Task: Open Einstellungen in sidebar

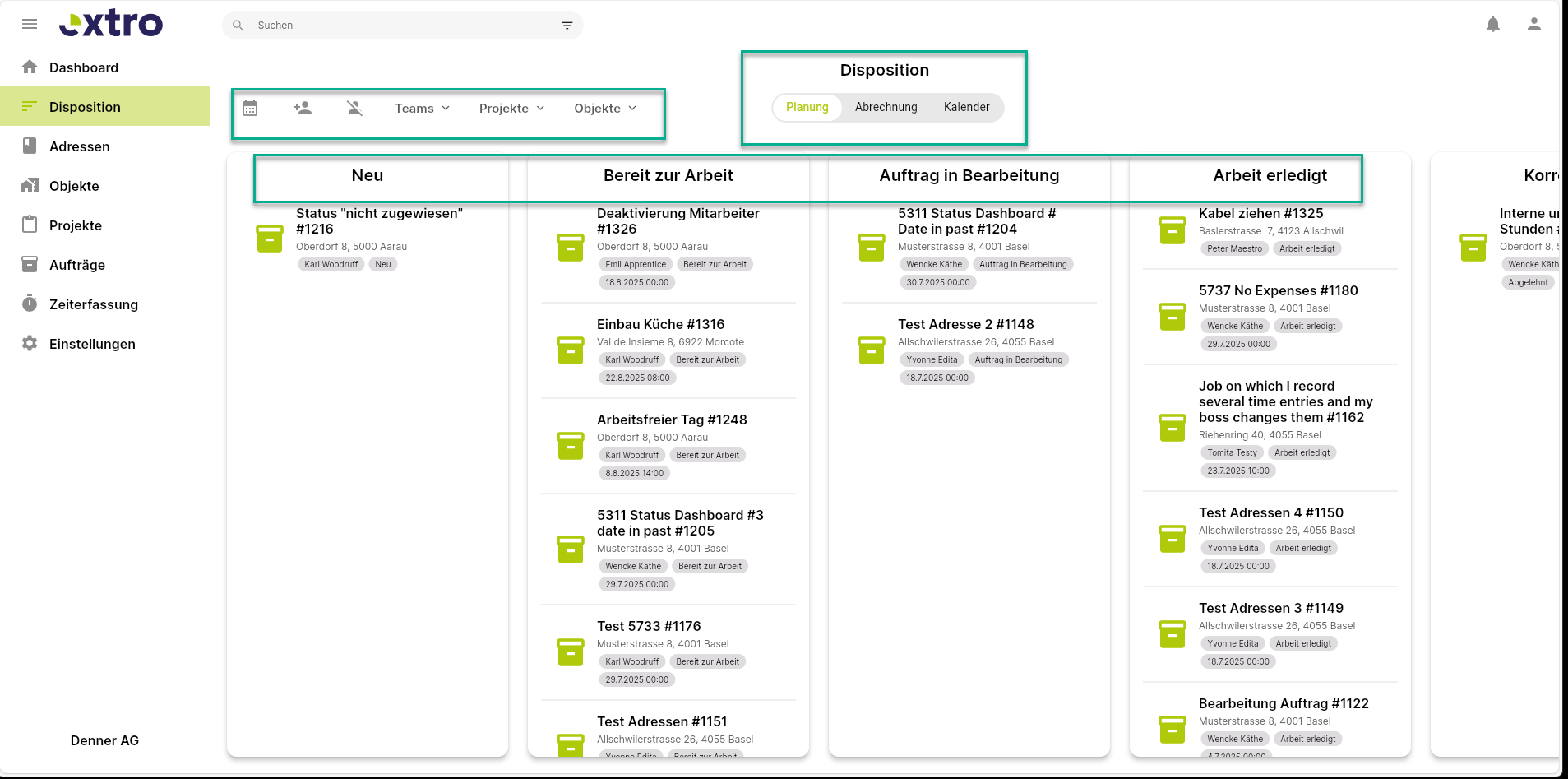Action: [104, 344]
